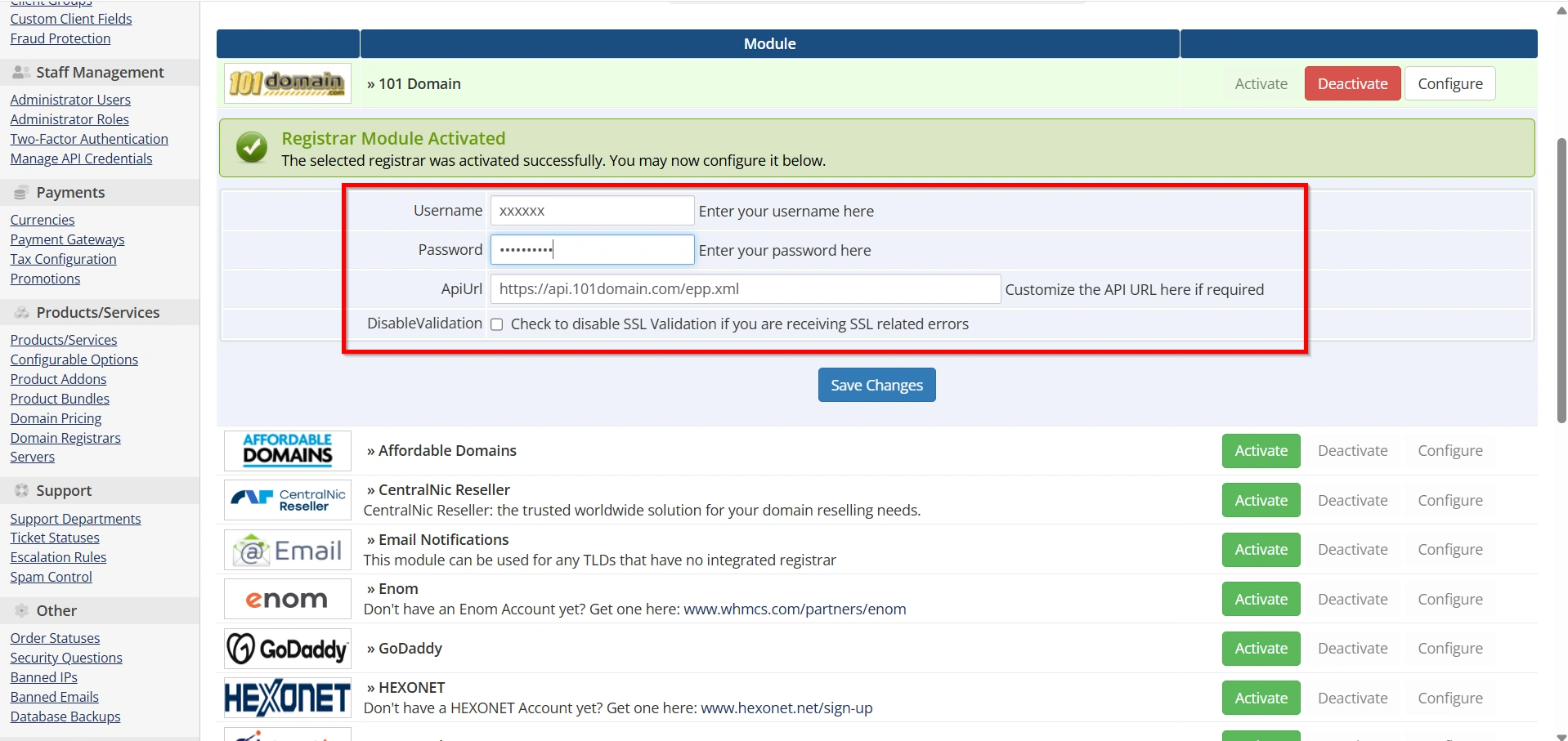The height and width of the screenshot is (741, 1568).
Task: Open Support Departments link
Action: pos(75,519)
